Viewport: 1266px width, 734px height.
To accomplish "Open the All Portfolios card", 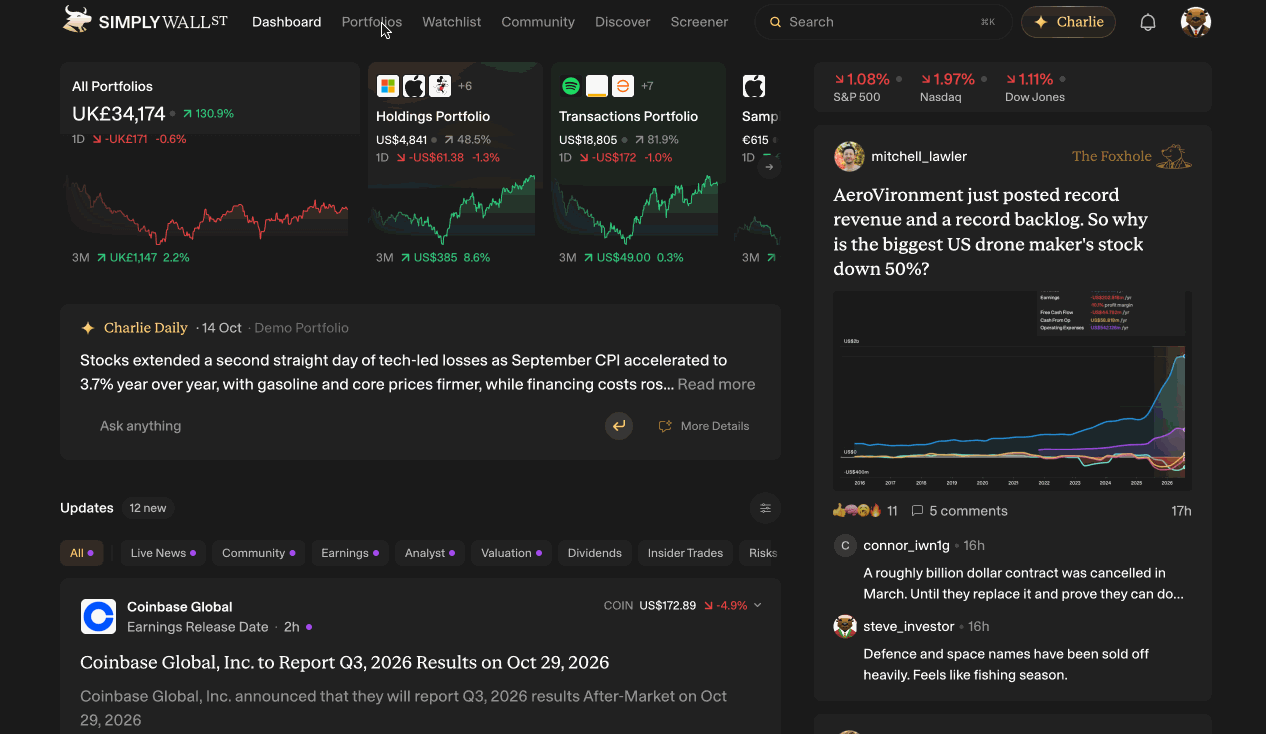I will click(209, 166).
